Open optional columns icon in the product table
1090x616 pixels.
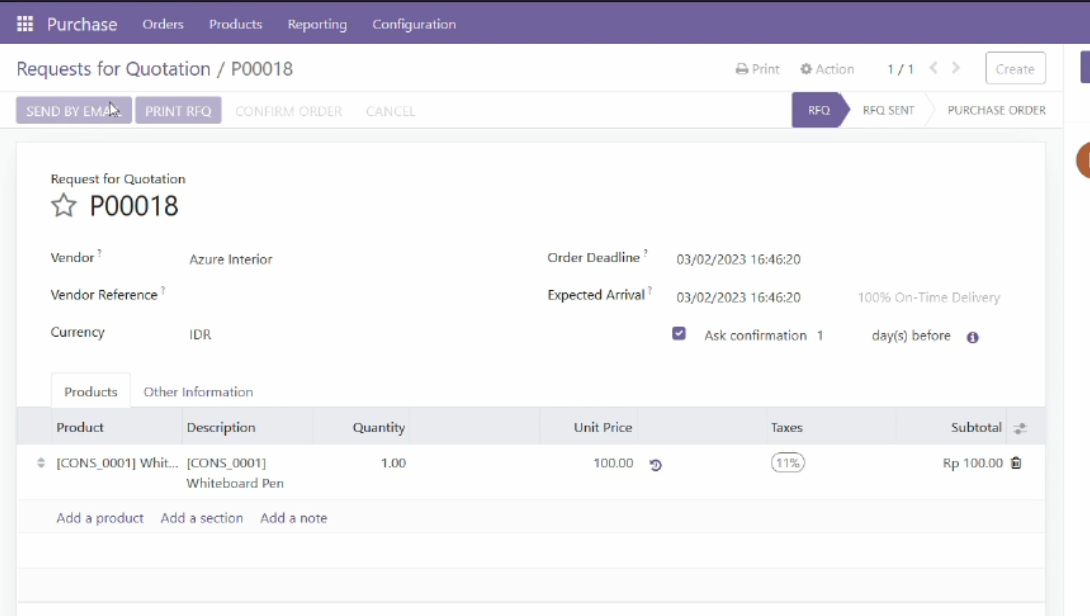pos(1021,427)
